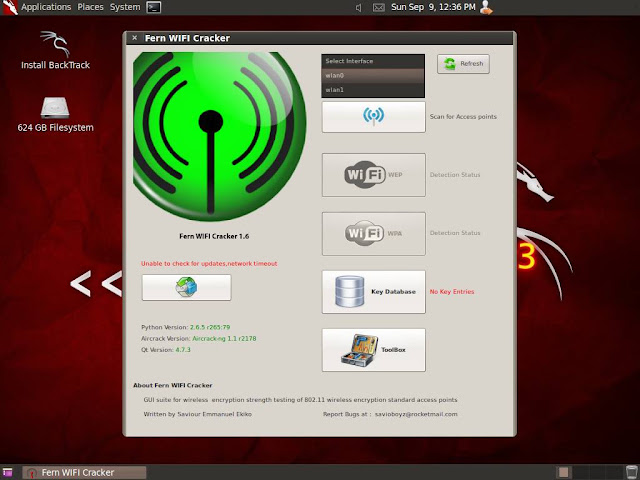Screen dimensions: 640x480
Task: Click the Fern WIFI Cracker window title bar
Action: point(320,38)
